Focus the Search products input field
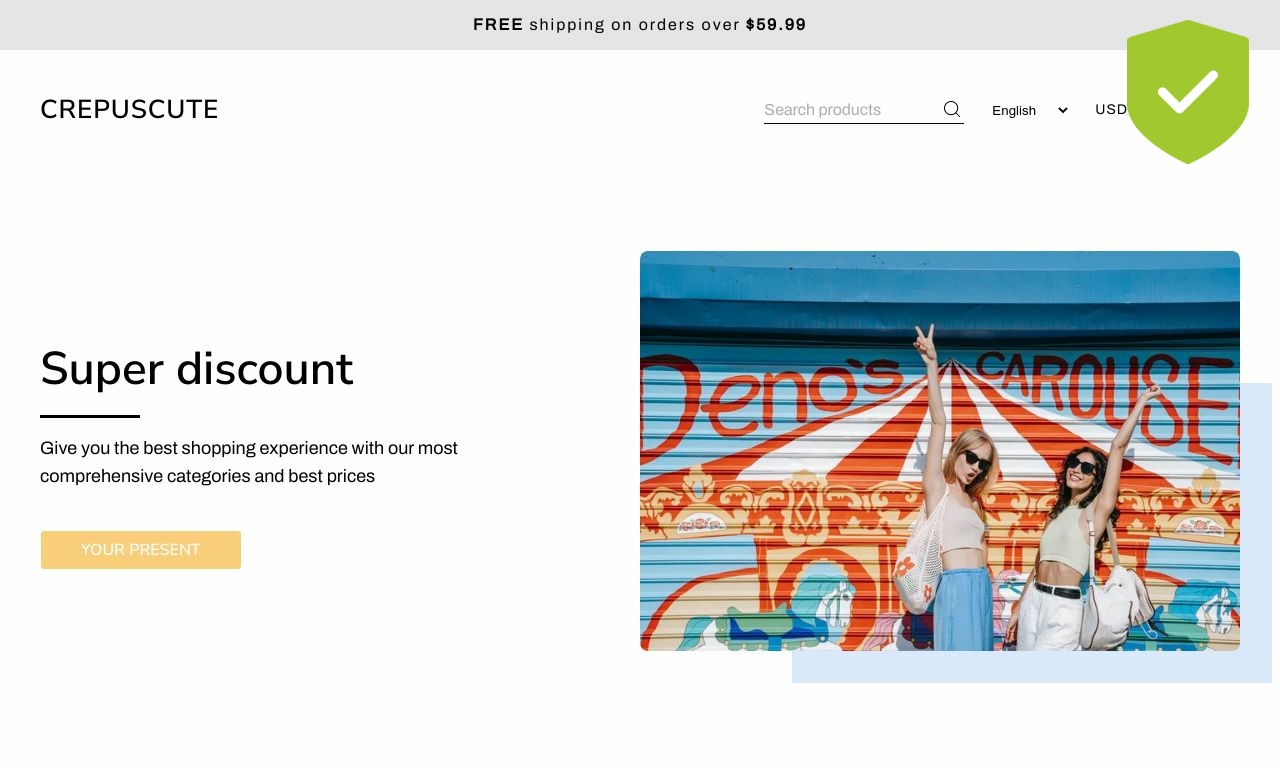The width and height of the screenshot is (1280, 768). point(851,109)
